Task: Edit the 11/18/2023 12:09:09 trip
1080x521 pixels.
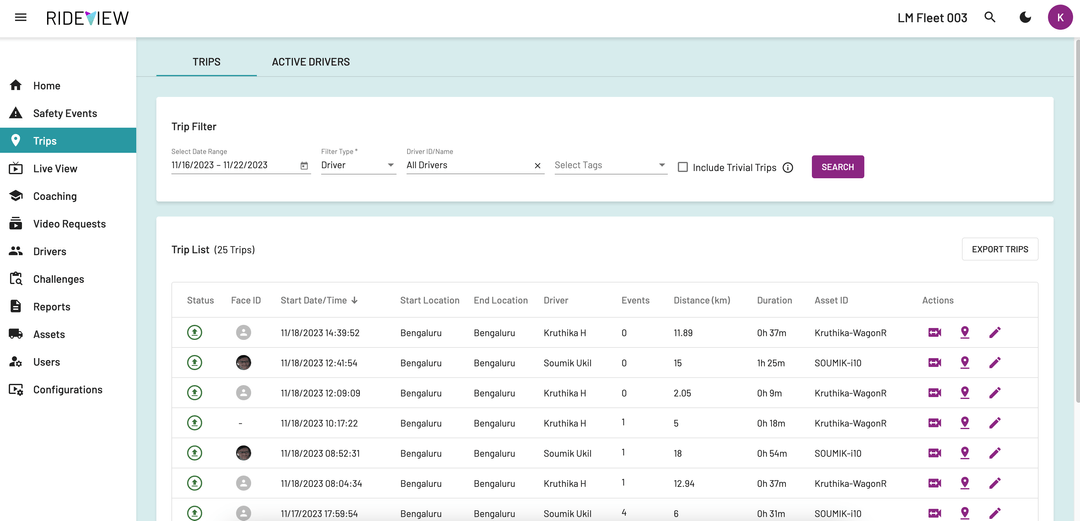Action: tap(995, 393)
